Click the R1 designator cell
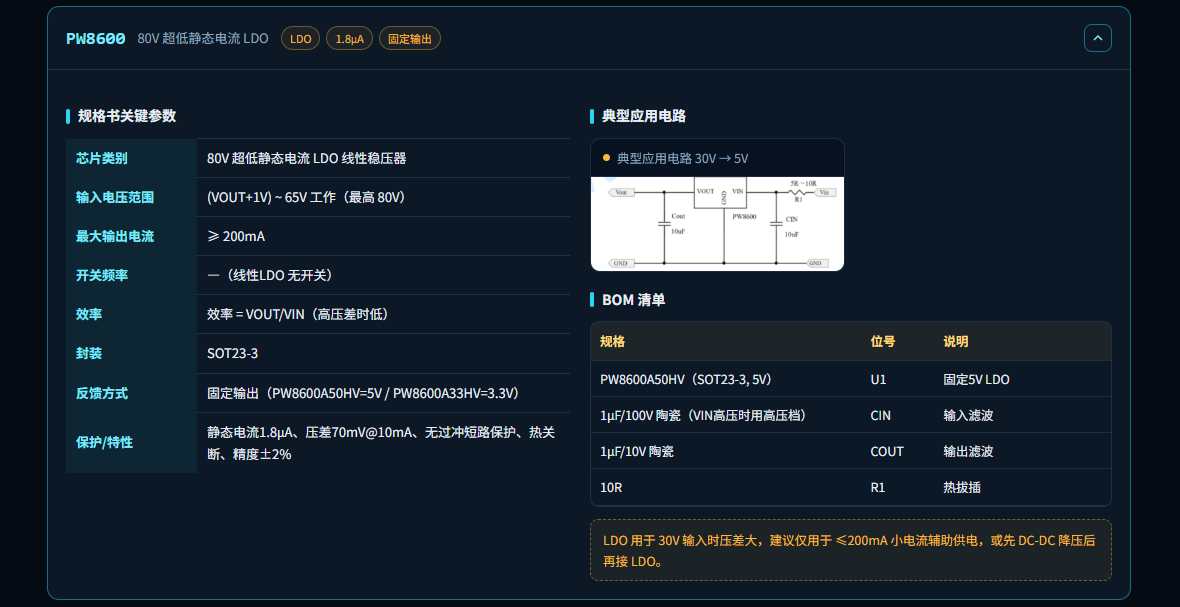Viewport: 1180px width, 607px height. point(877,487)
